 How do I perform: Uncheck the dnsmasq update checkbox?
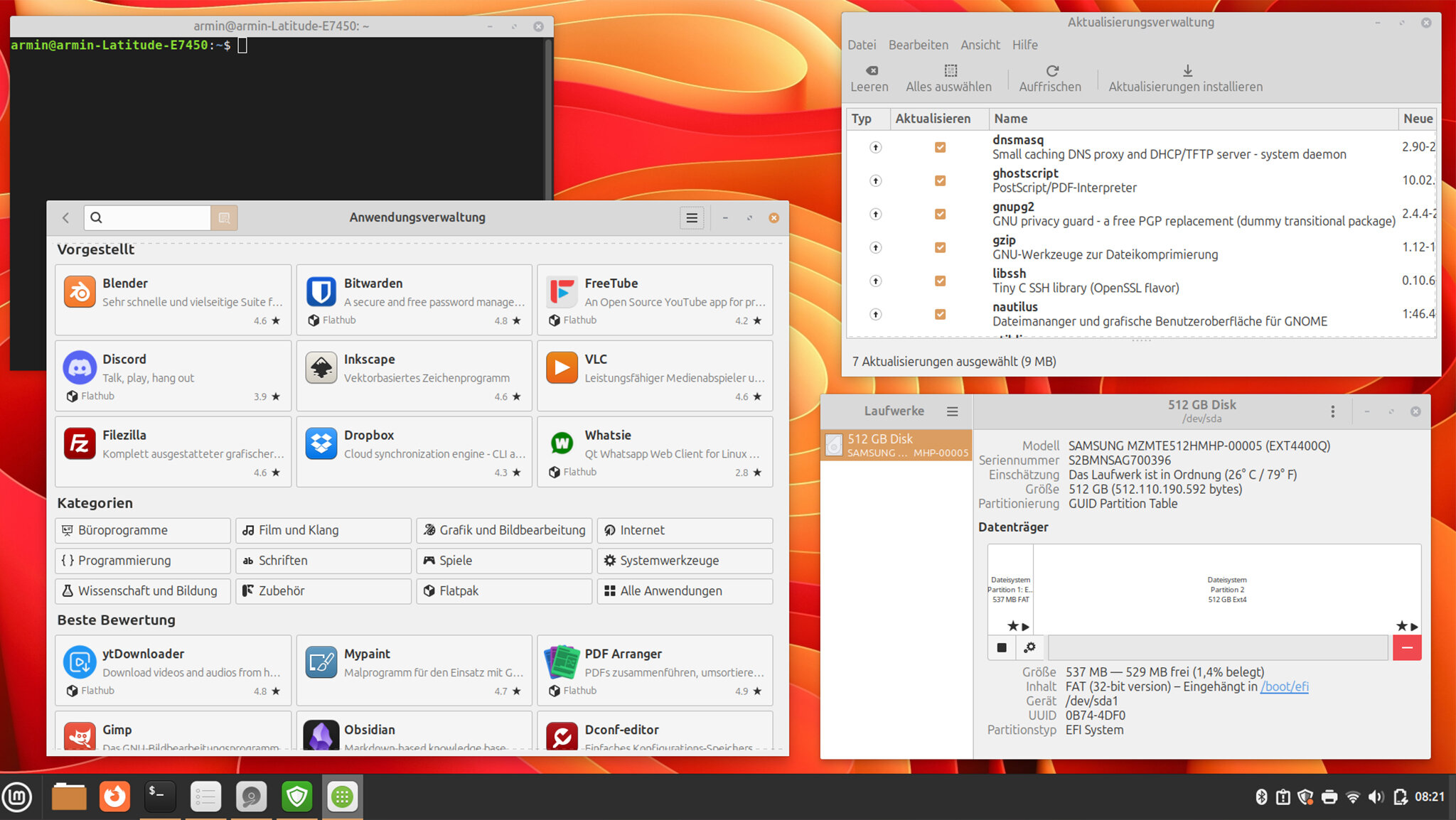[940, 147]
